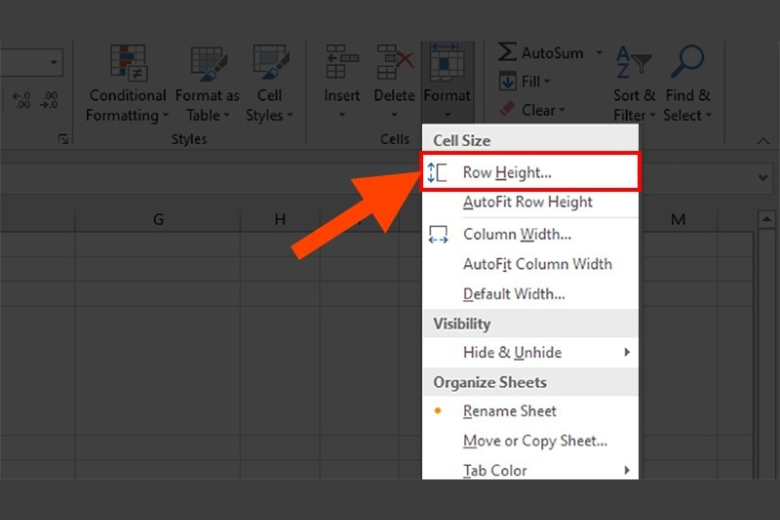Click the AutoSum sigma icon
780x520 pixels.
507,52
